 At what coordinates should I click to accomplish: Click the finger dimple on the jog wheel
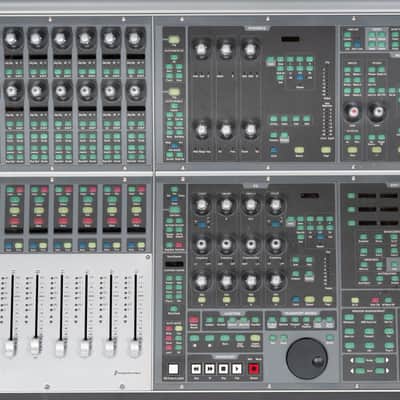318,361
